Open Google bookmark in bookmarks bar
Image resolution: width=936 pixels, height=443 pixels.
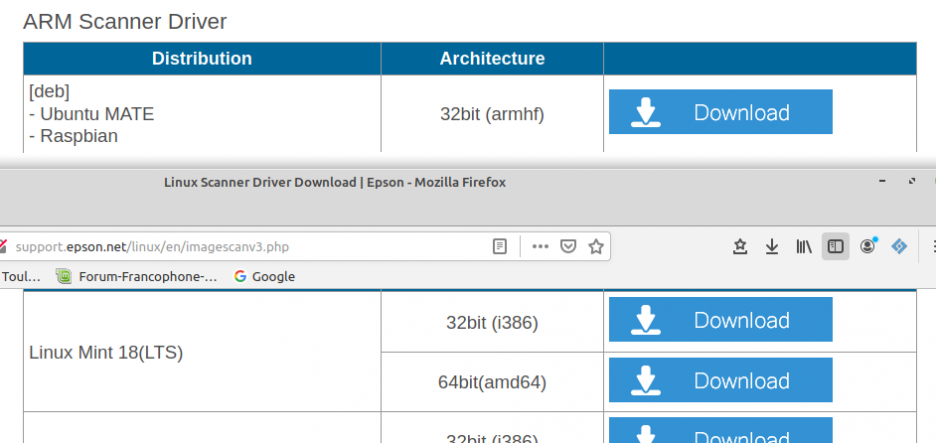[264, 276]
